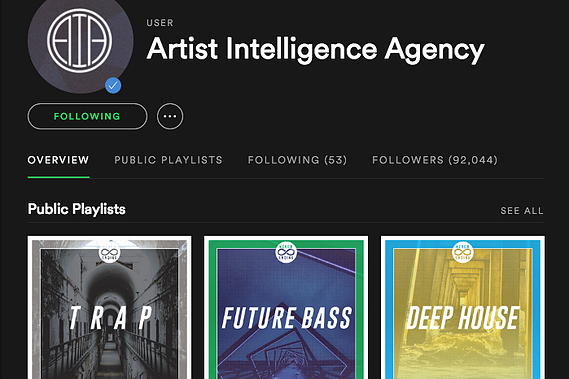Screen dimensions: 569x379
Task: Open the Public Playlists tab
Action: (x=168, y=160)
